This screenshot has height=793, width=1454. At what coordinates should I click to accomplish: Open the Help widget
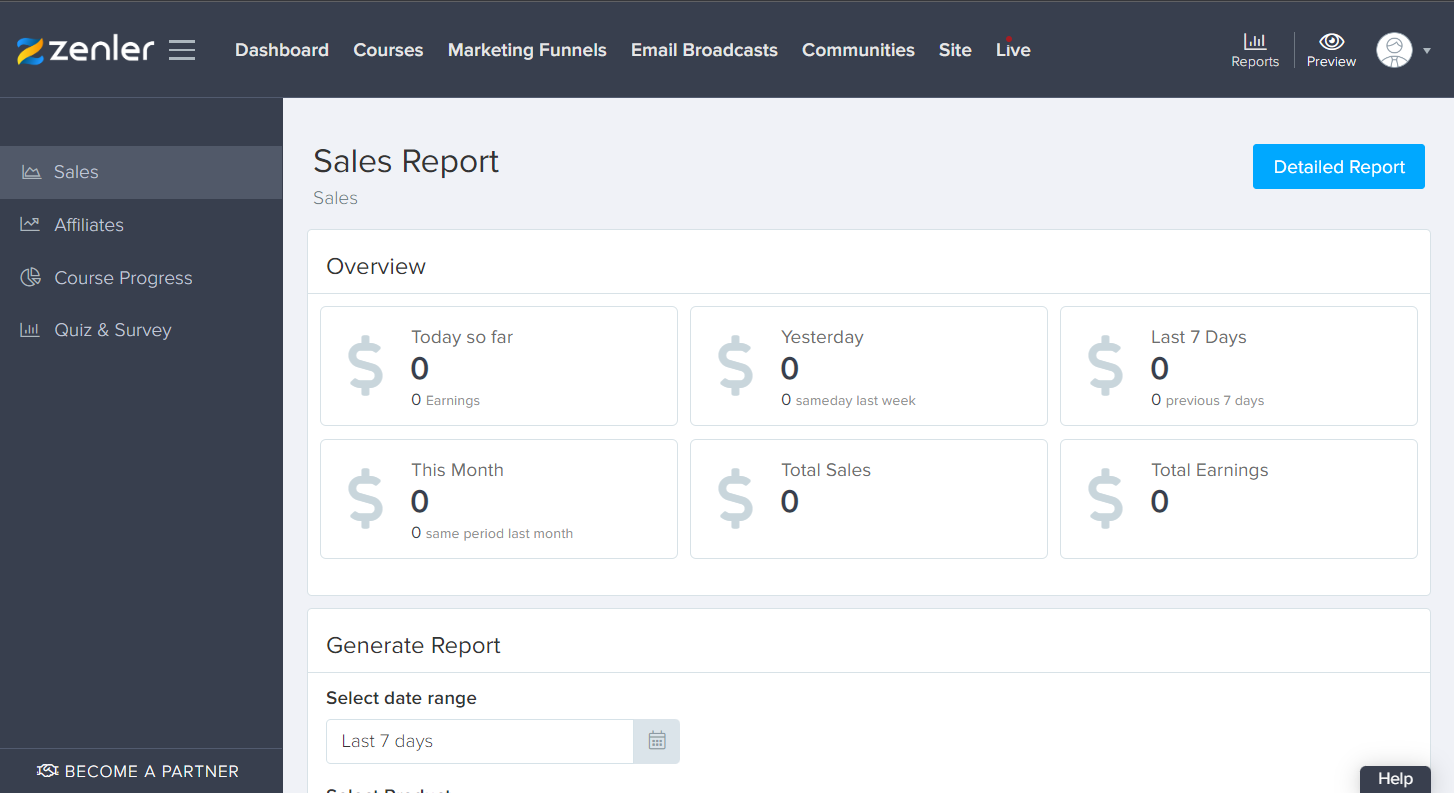coord(1395,779)
